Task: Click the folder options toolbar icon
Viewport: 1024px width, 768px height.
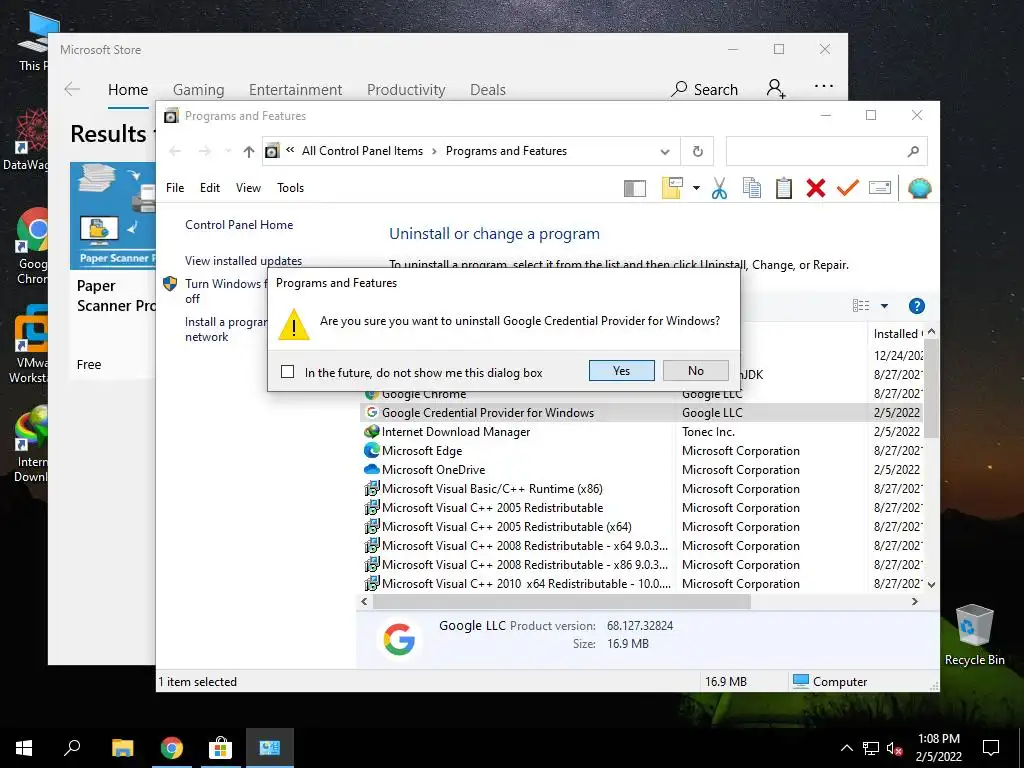Action: [x=672, y=188]
